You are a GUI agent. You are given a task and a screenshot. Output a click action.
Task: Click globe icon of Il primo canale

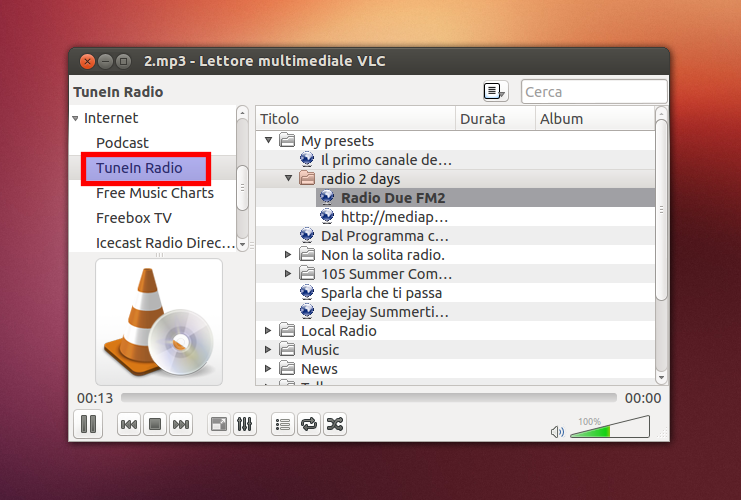pos(307,159)
